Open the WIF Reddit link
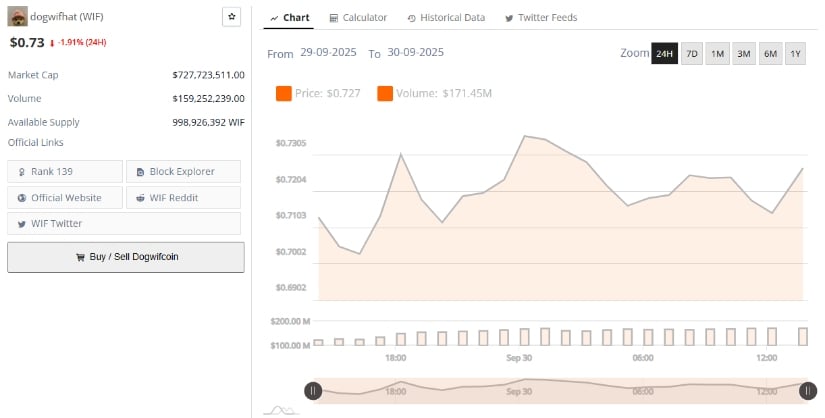The width and height of the screenshot is (825, 418). coord(183,198)
